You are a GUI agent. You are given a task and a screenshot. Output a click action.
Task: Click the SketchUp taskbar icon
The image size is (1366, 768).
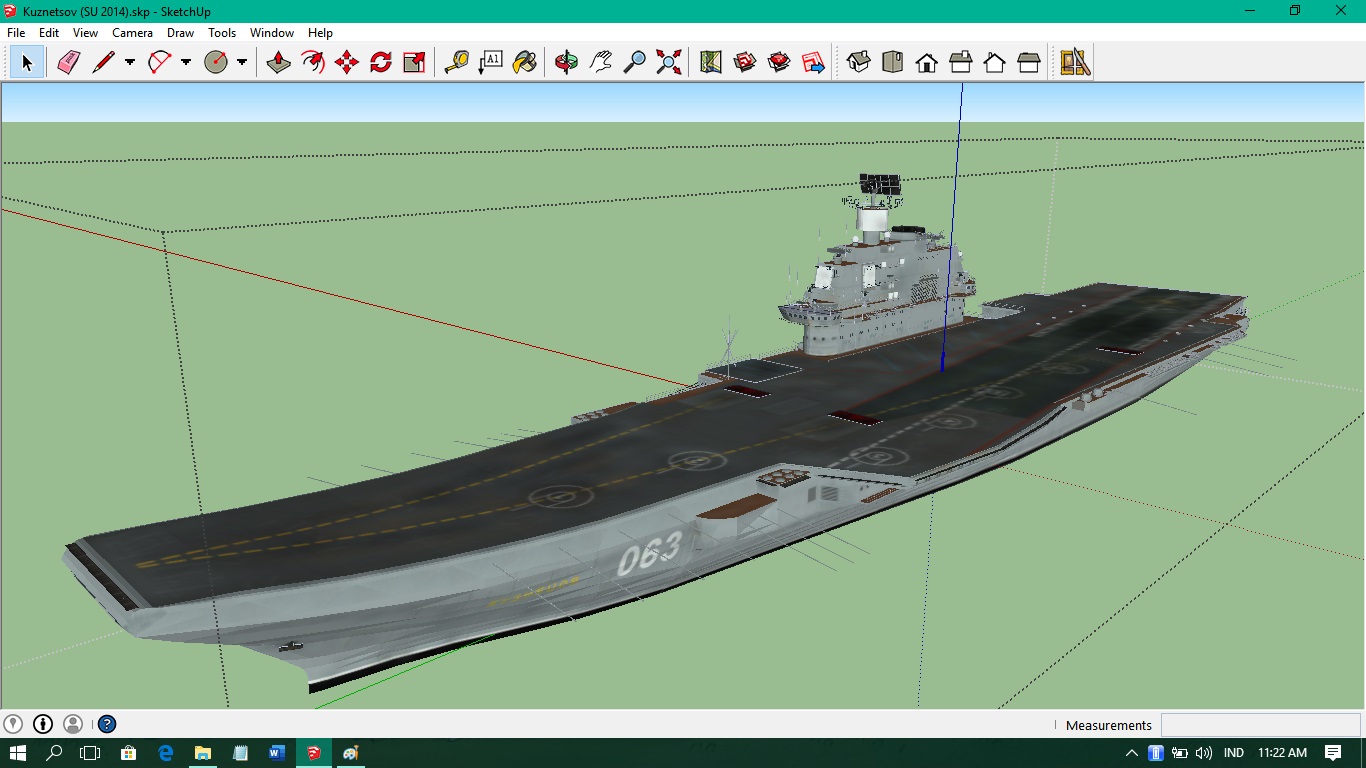pos(314,753)
